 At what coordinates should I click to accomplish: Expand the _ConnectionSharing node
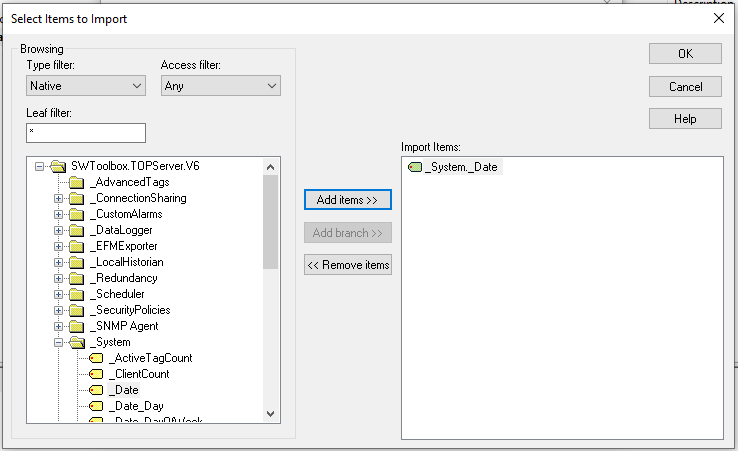point(58,198)
